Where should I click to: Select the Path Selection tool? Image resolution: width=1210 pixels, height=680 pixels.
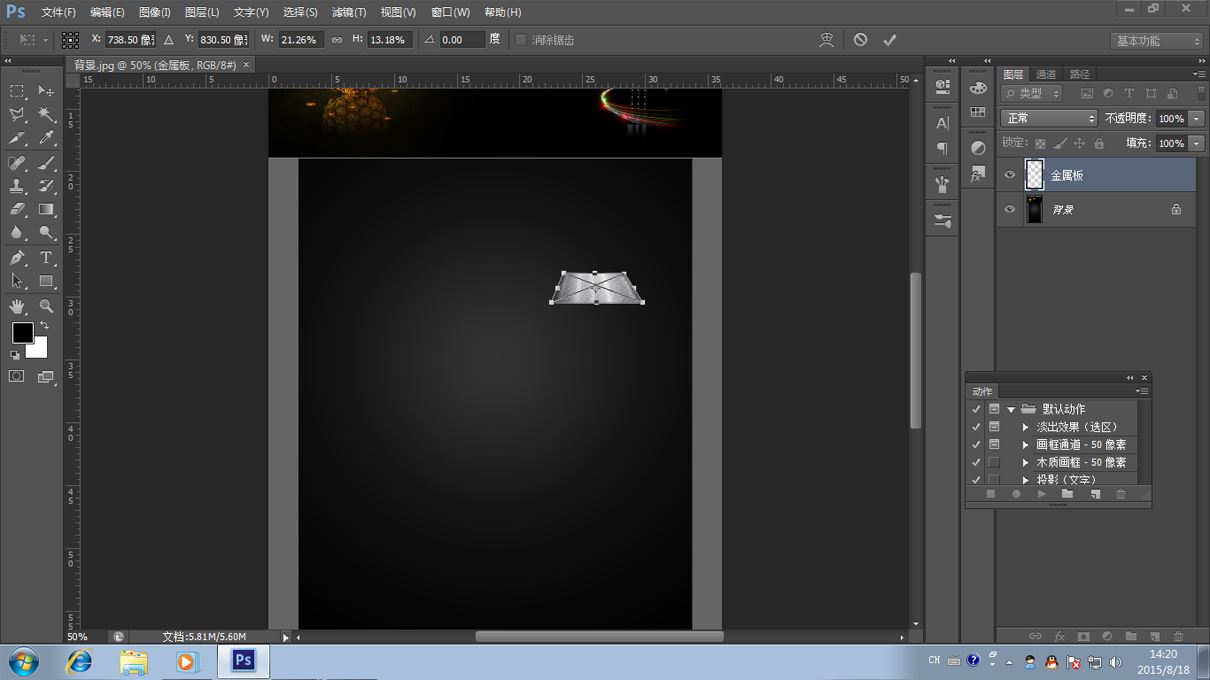[17, 282]
